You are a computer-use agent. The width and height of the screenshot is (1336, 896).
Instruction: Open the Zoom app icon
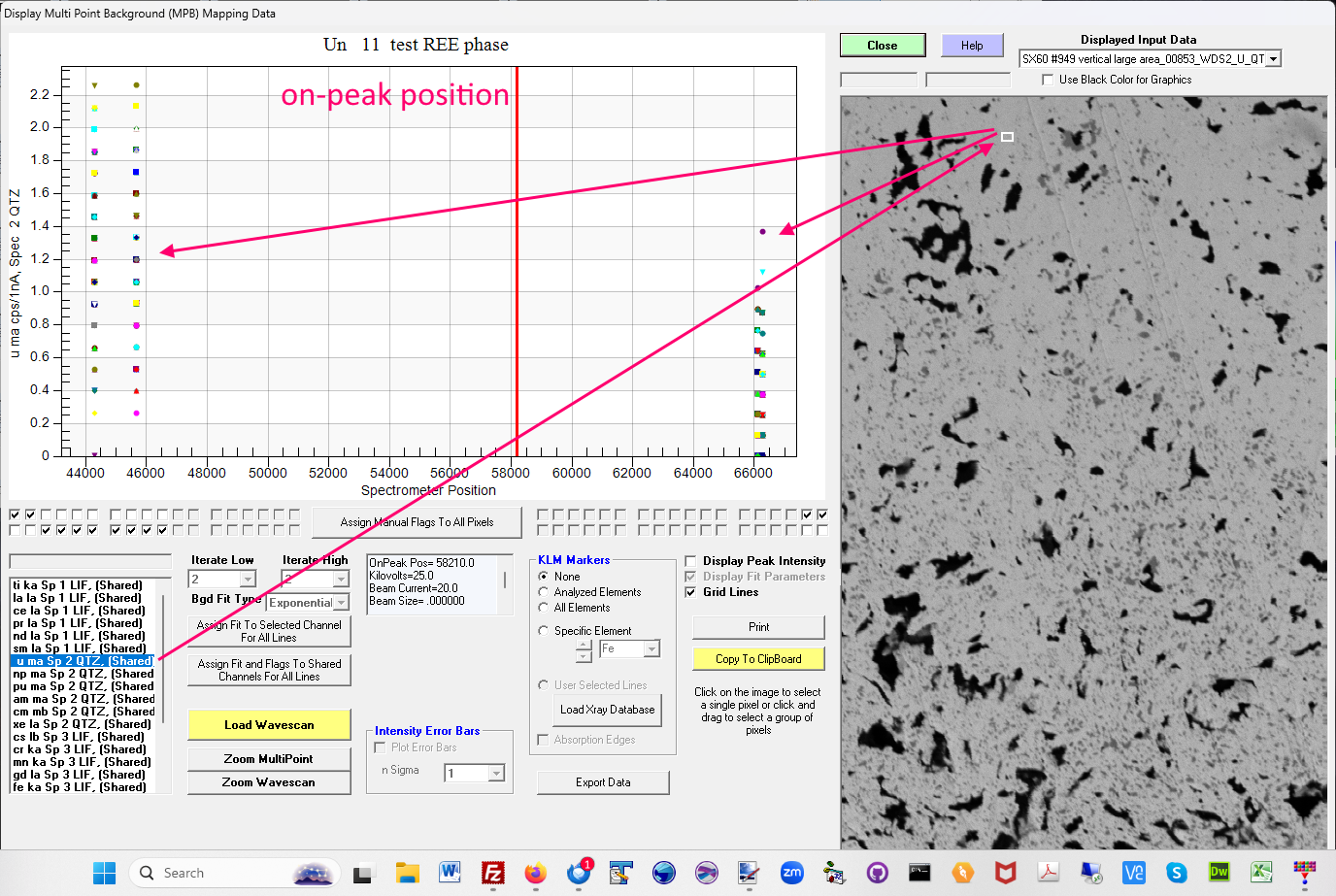point(792,873)
